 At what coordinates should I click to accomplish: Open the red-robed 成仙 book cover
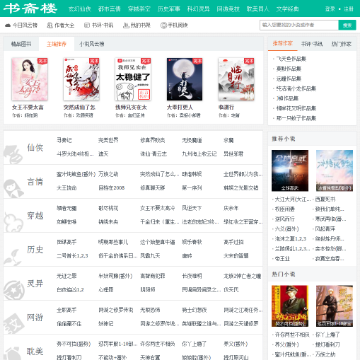click(x=81, y=79)
